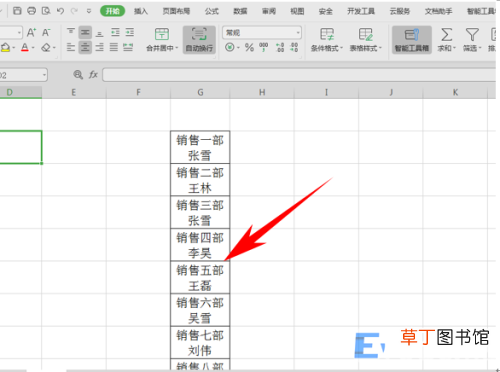Increase font size with A+ icon
Screen dimensions: 500x372
click(x=31, y=32)
